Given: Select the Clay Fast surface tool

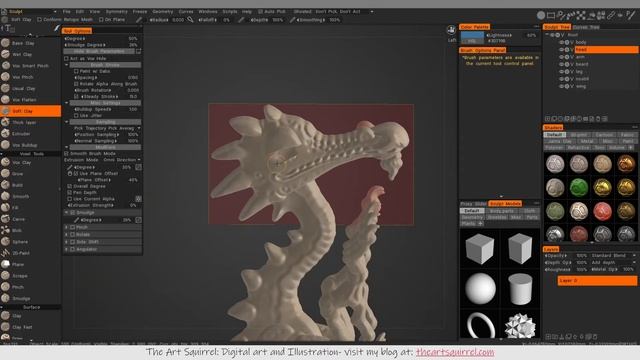Looking at the screenshot, I should pyautogui.click(x=31, y=327).
